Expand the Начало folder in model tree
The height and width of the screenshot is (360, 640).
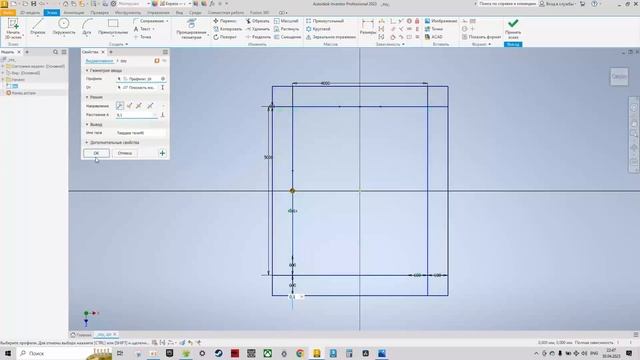(x=3, y=80)
